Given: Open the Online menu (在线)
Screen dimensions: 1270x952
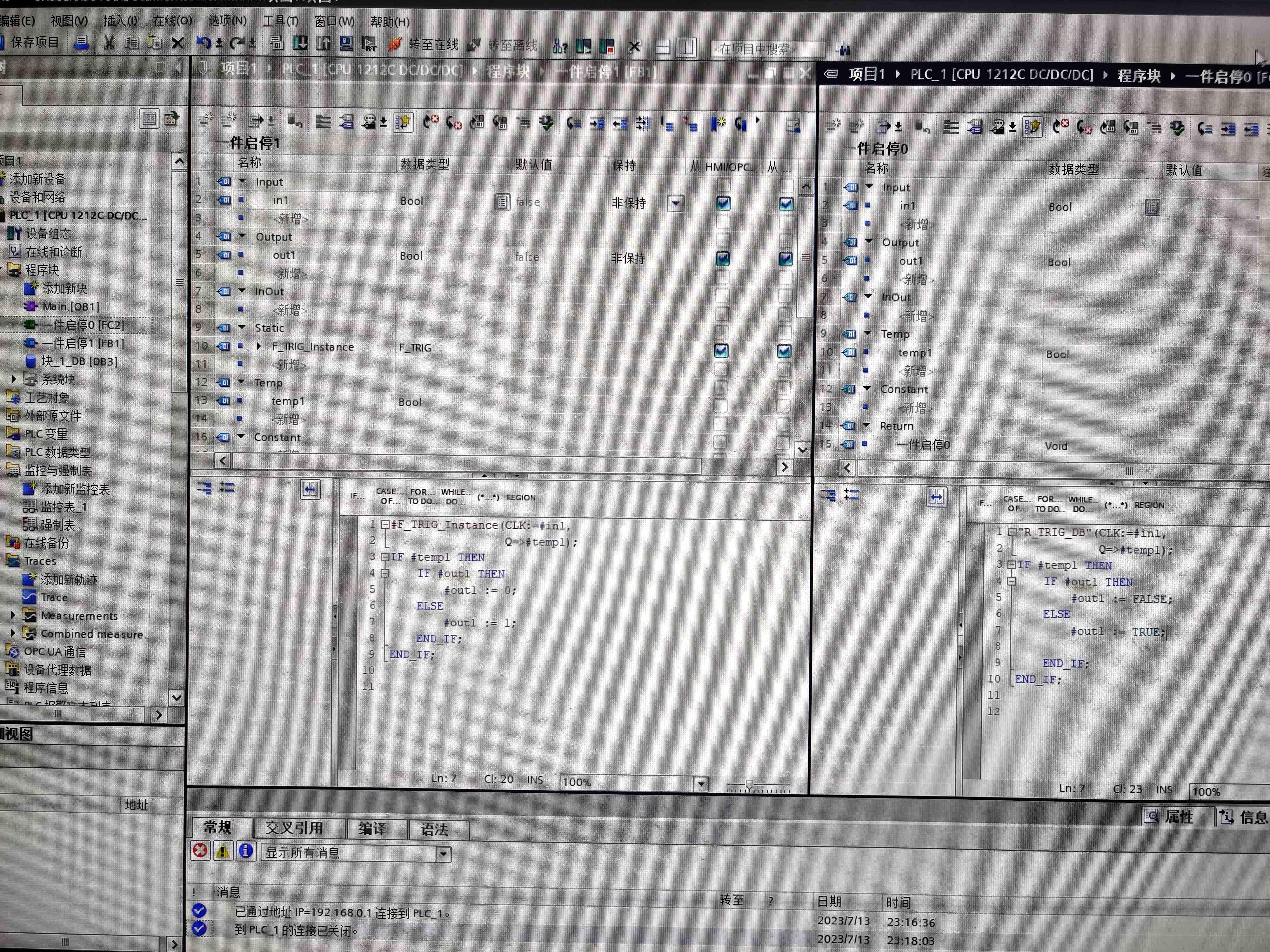Looking at the screenshot, I should coord(172,21).
